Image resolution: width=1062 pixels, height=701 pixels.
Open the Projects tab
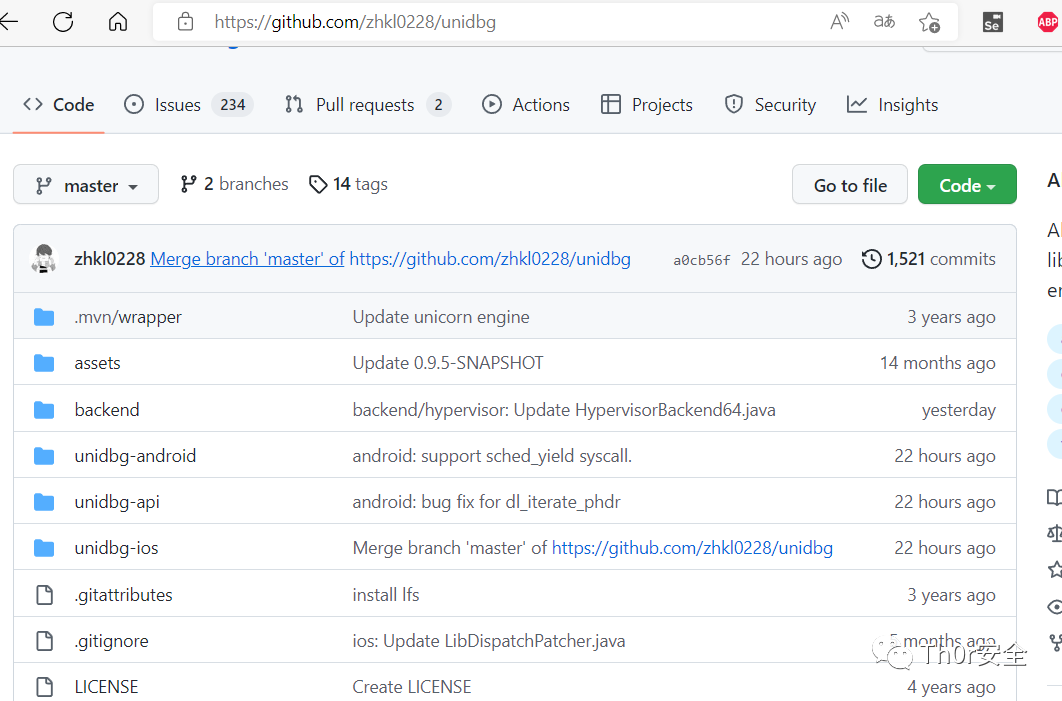point(647,105)
